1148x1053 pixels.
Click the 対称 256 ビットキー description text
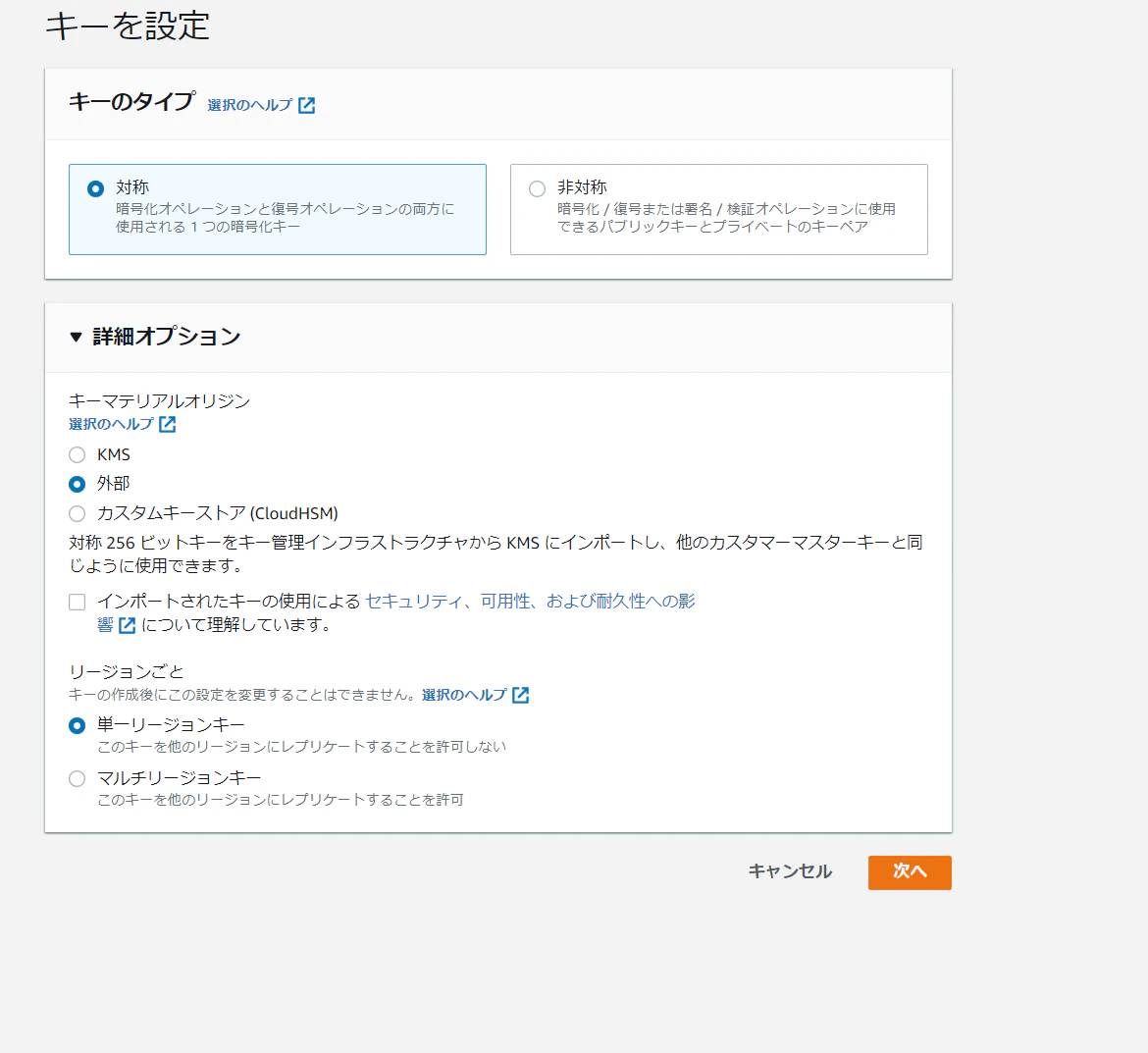tap(496, 553)
